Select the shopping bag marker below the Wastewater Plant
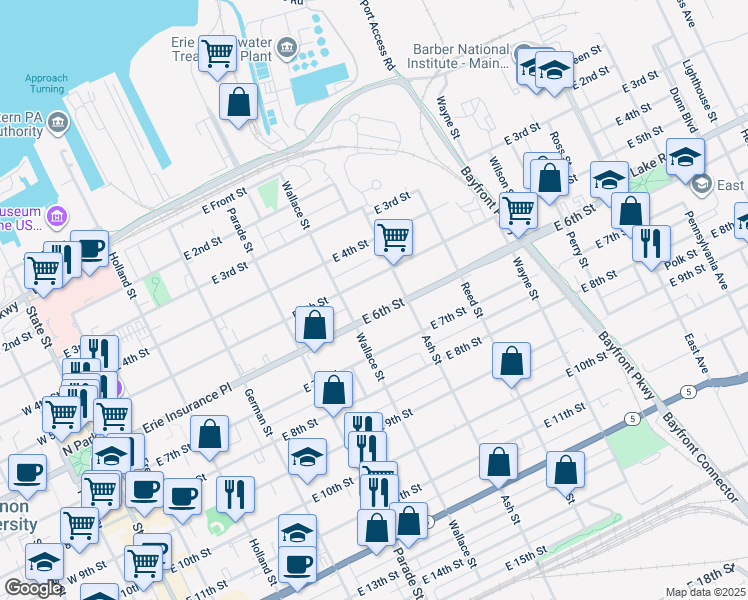This screenshot has width=748, height=600. [239, 102]
